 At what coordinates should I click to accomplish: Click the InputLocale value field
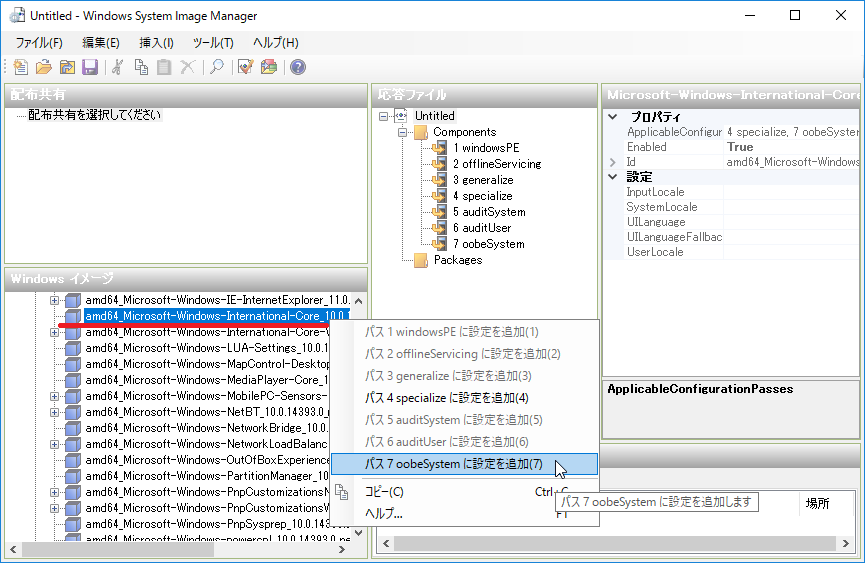(791, 192)
